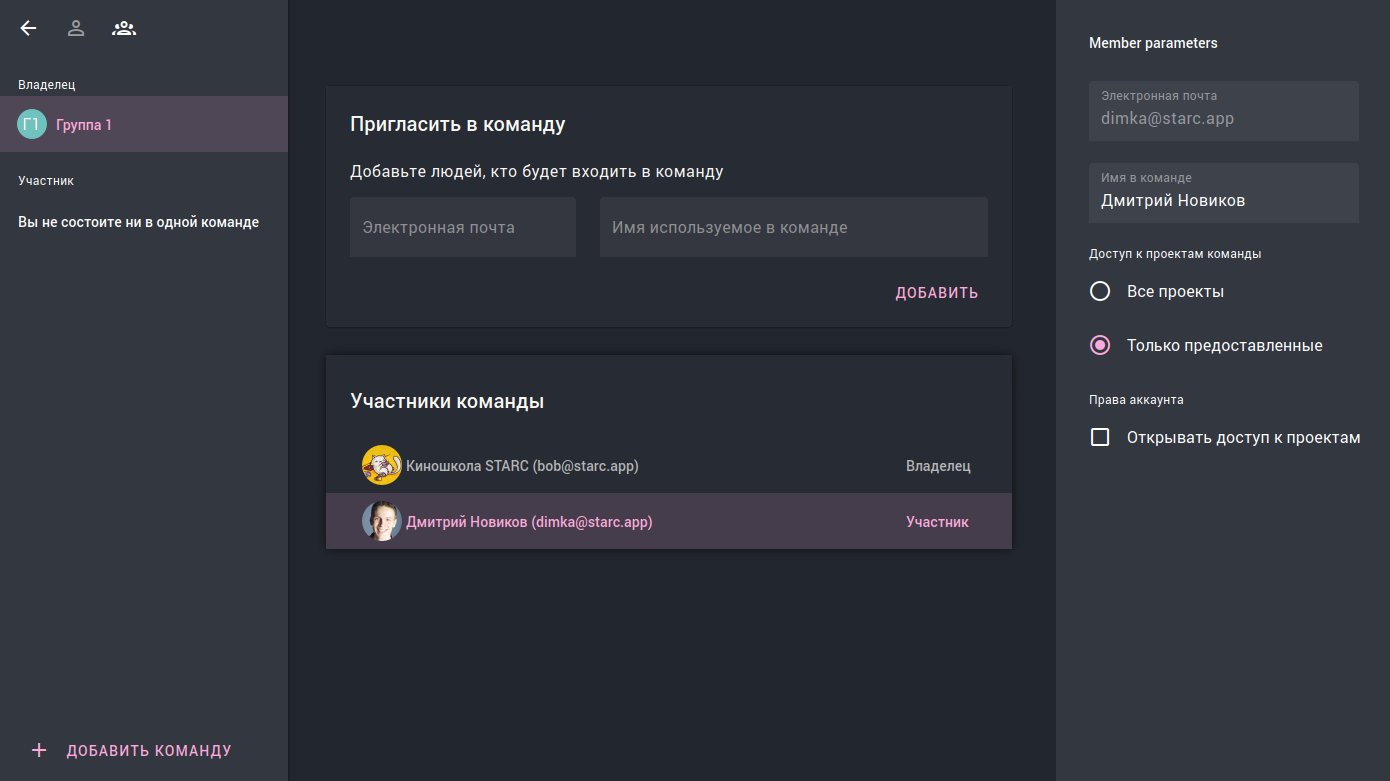Click the plus icon to add team
1390x781 pixels.
pos(39,750)
